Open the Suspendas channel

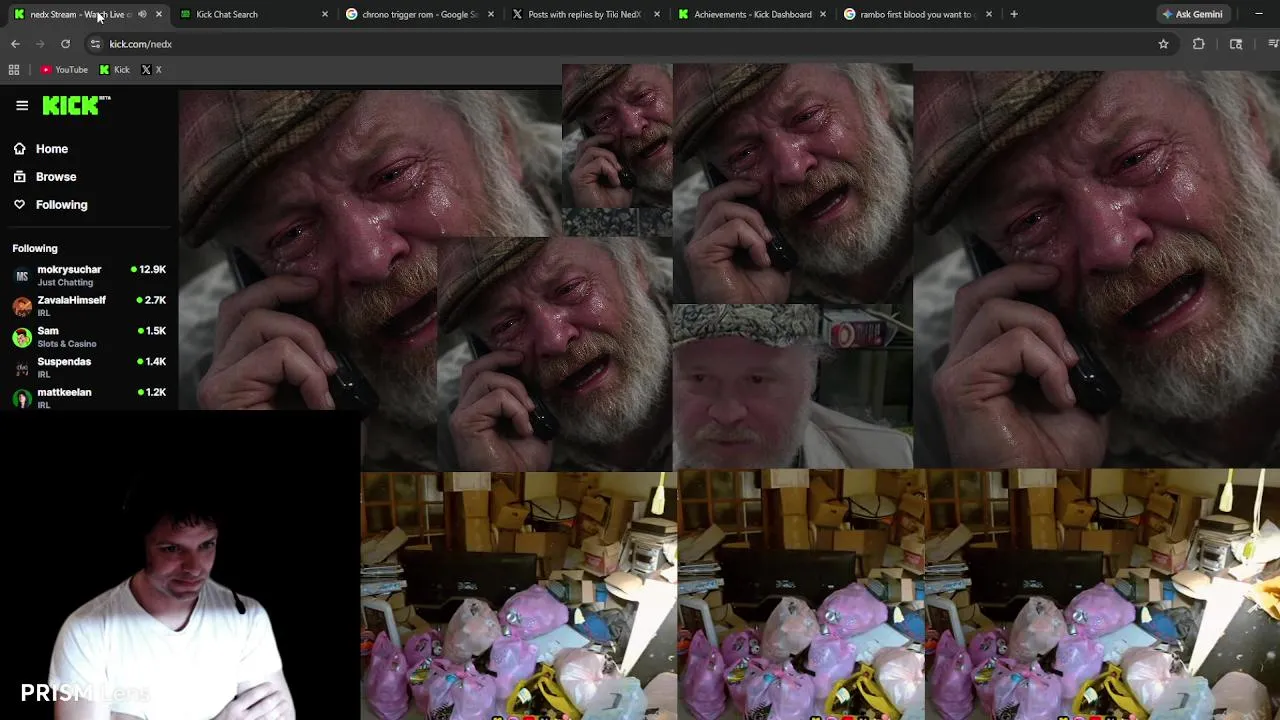(89, 368)
